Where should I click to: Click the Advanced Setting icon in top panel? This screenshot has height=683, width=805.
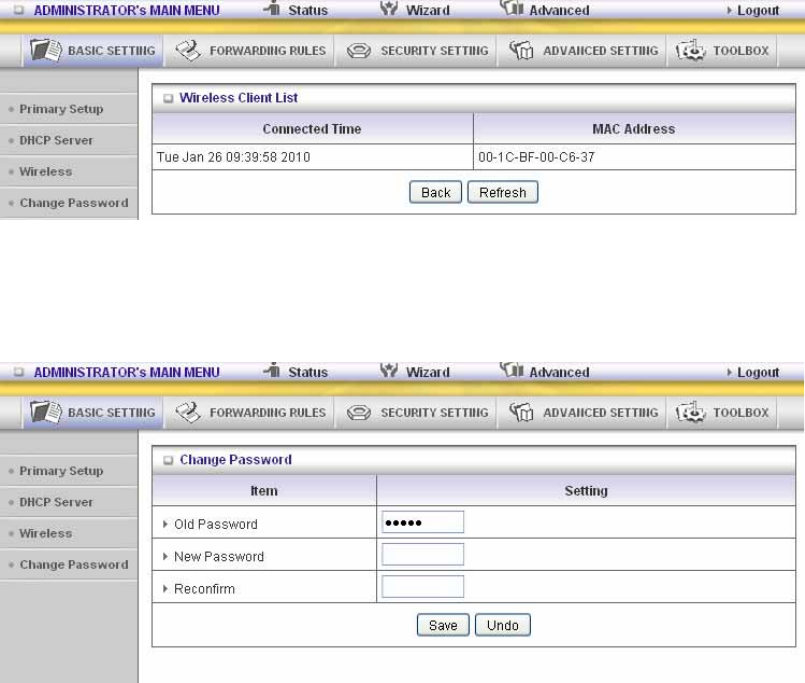521,50
